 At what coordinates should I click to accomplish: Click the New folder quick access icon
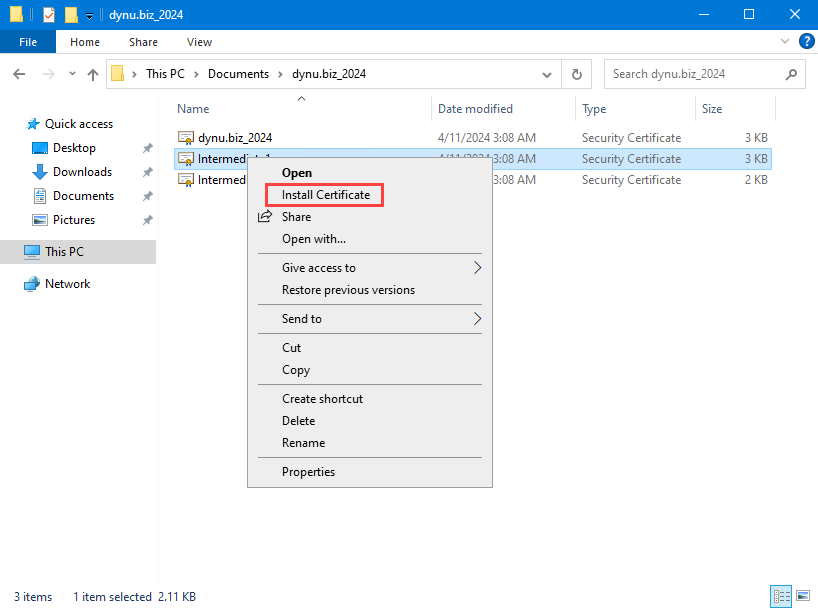pos(71,15)
